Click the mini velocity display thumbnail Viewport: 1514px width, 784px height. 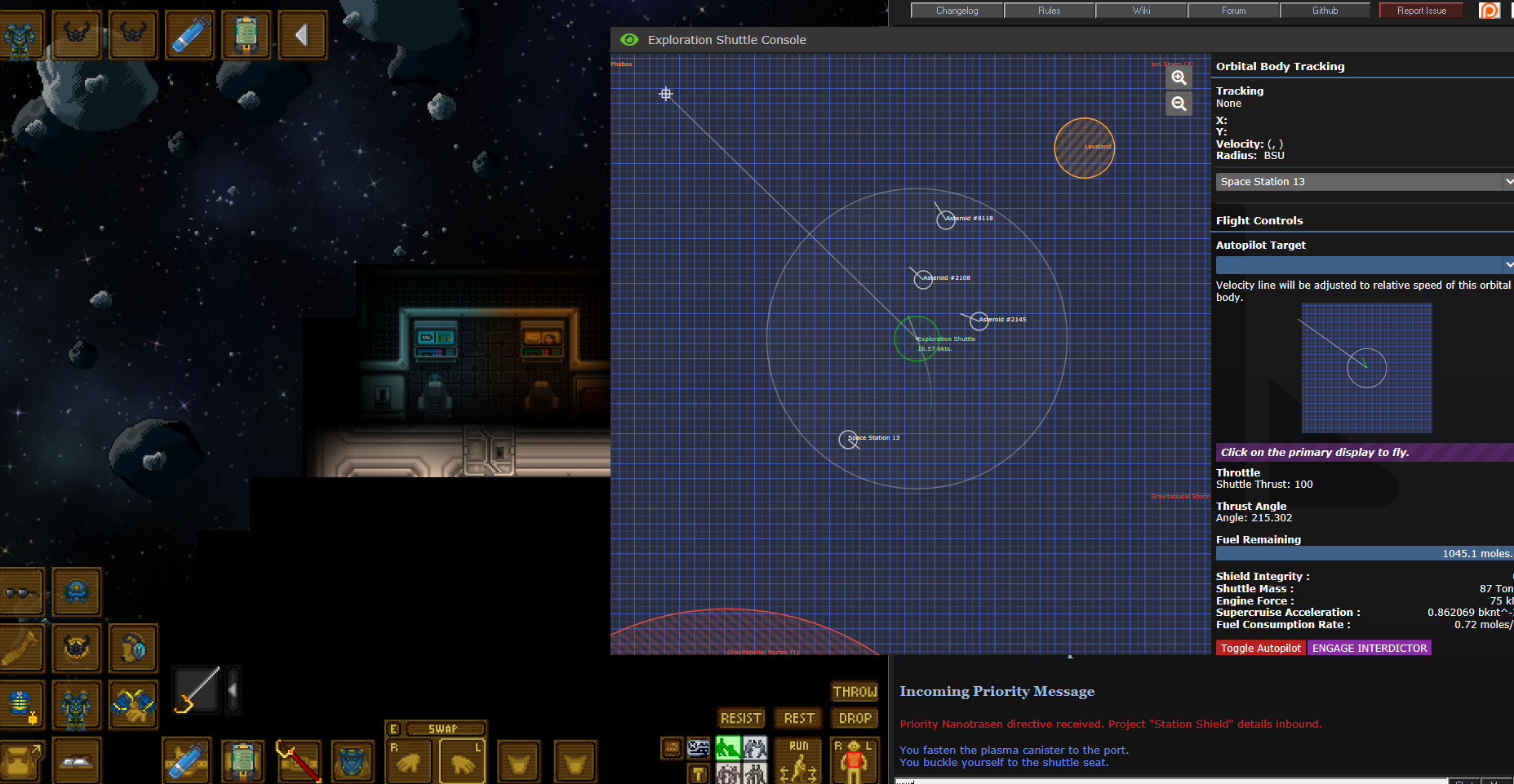pyautogui.click(x=1367, y=368)
